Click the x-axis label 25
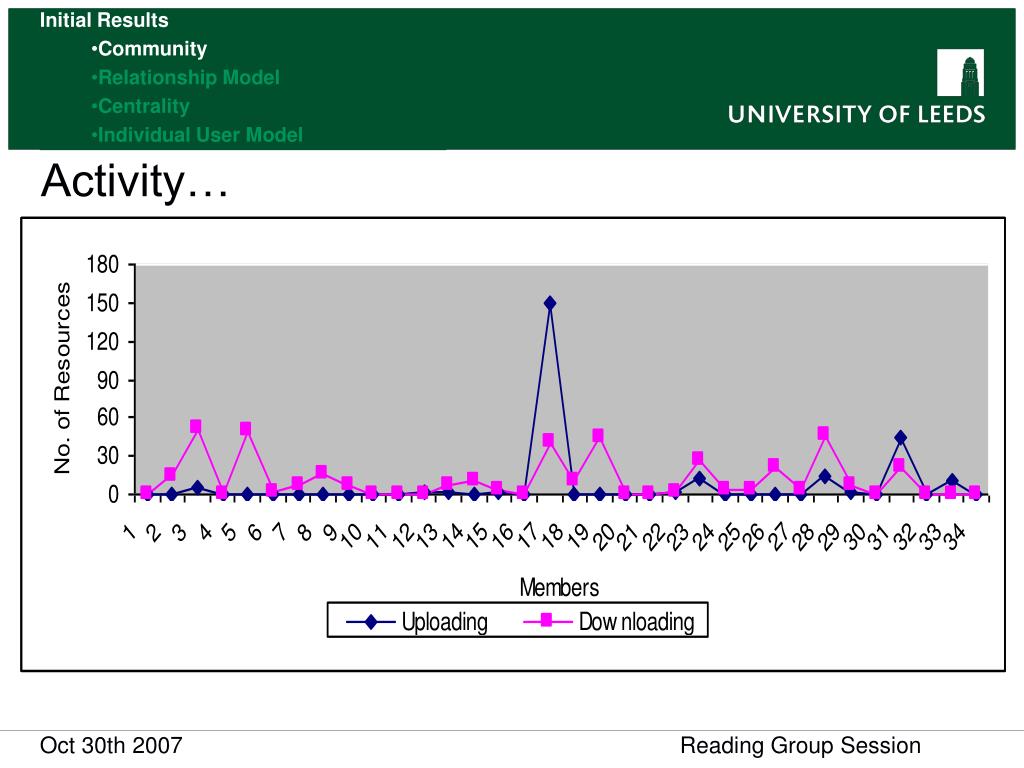 (x=728, y=537)
